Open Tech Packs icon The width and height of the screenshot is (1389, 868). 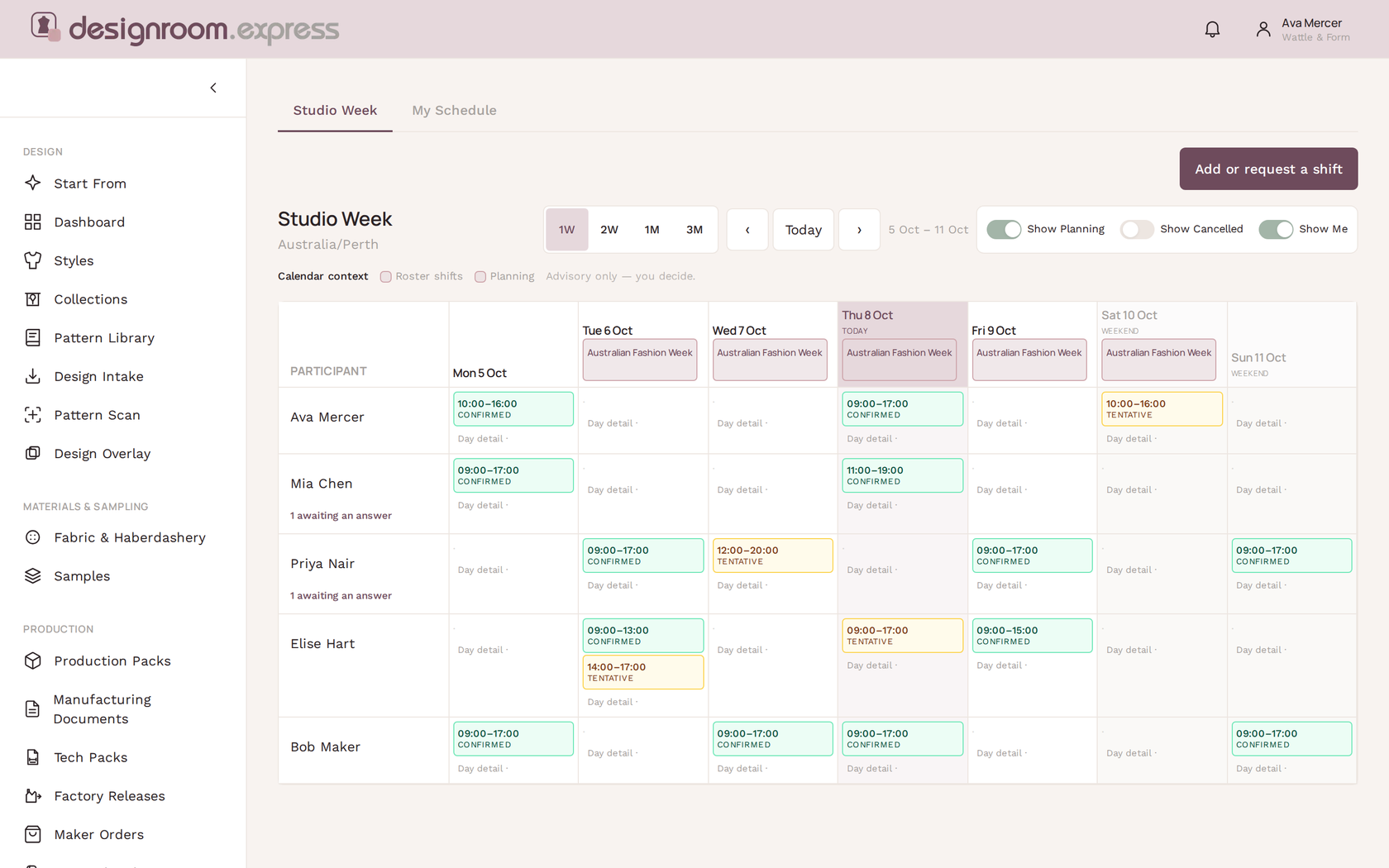point(33,757)
